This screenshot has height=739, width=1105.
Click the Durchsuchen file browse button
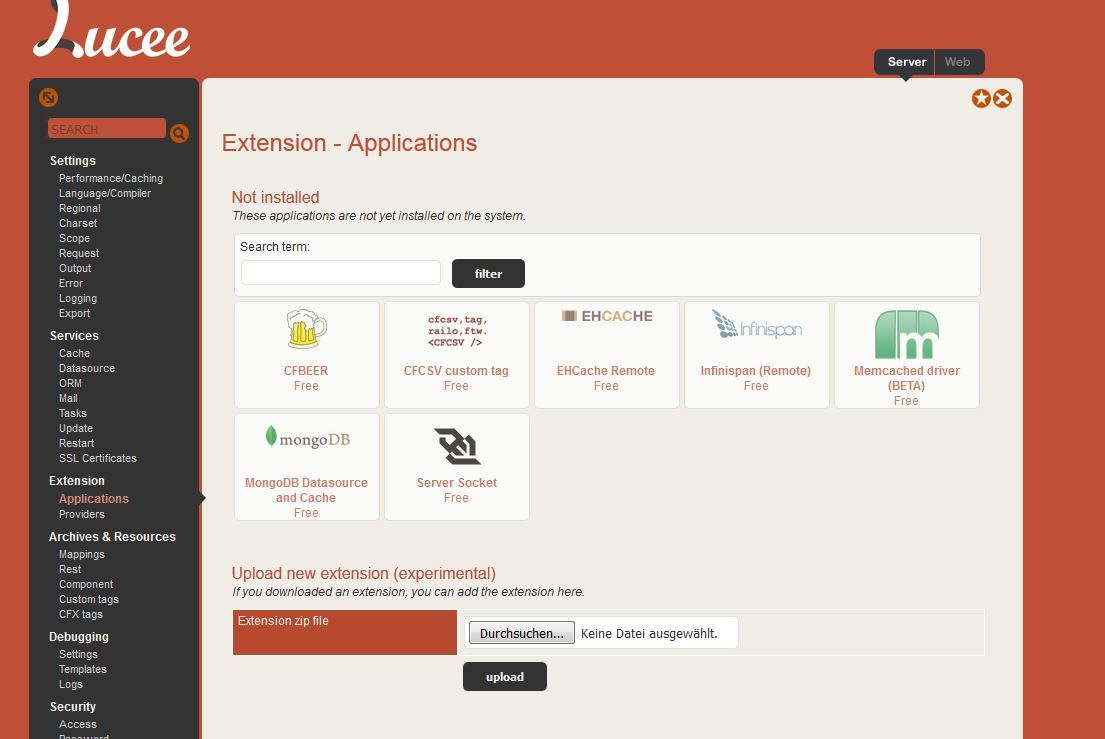[521, 633]
